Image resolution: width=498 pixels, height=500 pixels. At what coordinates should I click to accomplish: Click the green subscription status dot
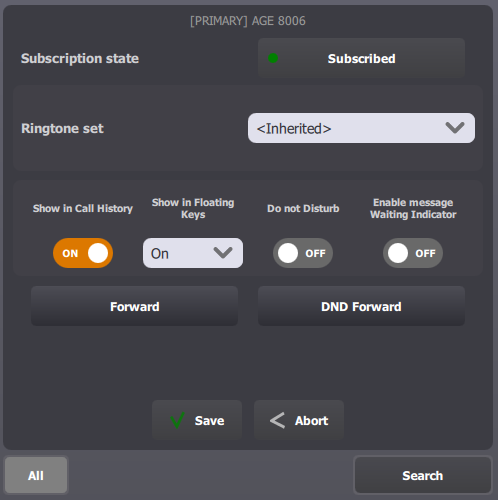(x=273, y=58)
